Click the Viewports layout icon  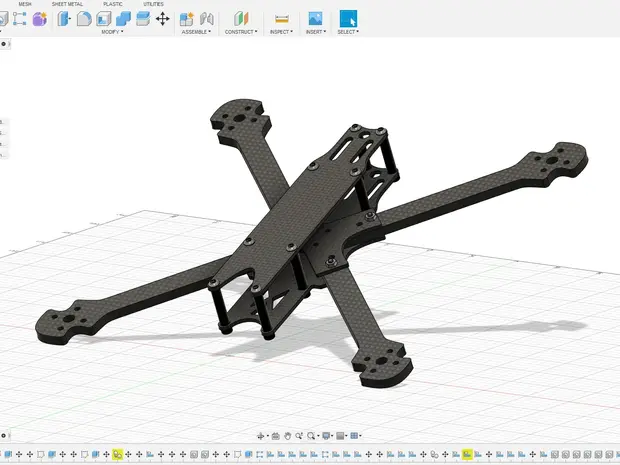(x=354, y=436)
